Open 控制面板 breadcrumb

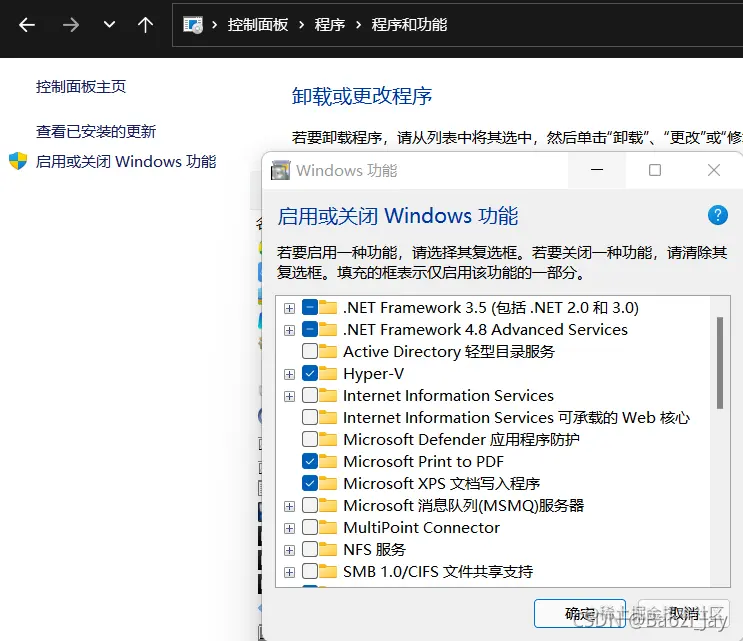point(258,25)
